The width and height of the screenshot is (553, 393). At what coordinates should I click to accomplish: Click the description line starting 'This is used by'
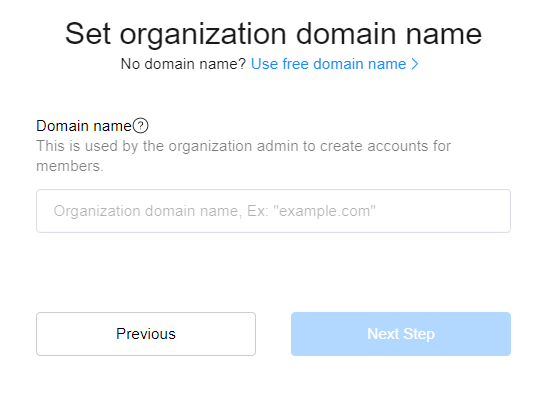tap(243, 146)
